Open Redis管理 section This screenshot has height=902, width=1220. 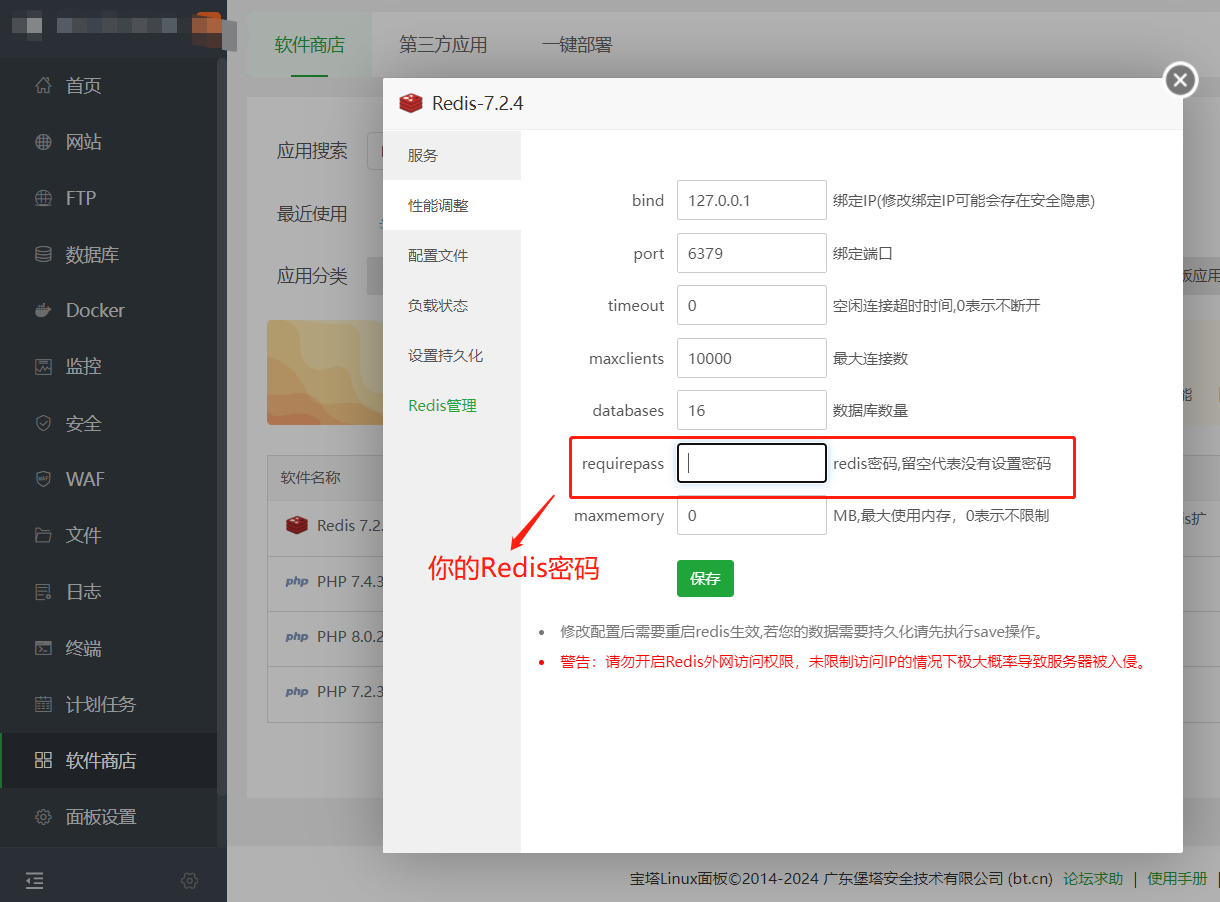pos(452,405)
